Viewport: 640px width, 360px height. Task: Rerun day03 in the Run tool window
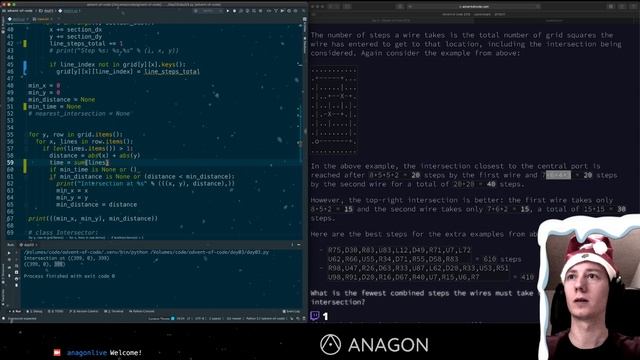click(9, 253)
